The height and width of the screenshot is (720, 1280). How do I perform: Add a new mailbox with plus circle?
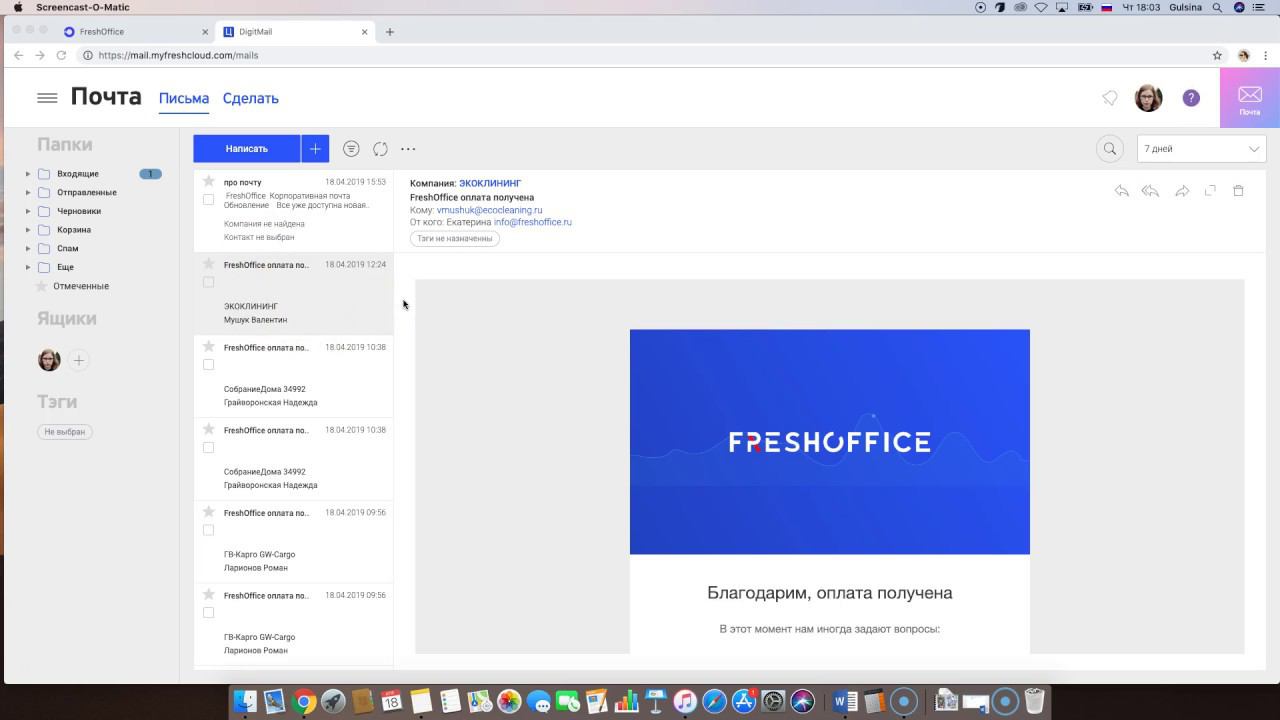(x=79, y=360)
